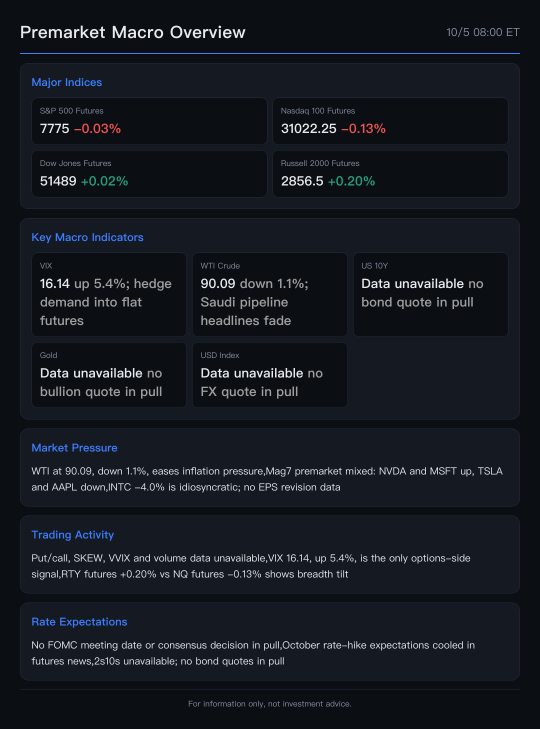Select the Market Pressure heading
The height and width of the screenshot is (729, 540).
coord(74,448)
